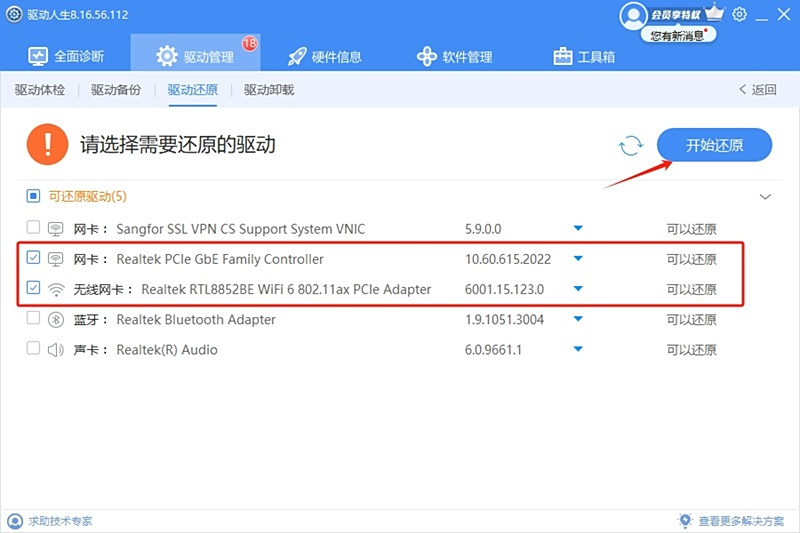Check the Realtek(R) Audio driver checkbox
This screenshot has width=800, height=533.
point(33,348)
